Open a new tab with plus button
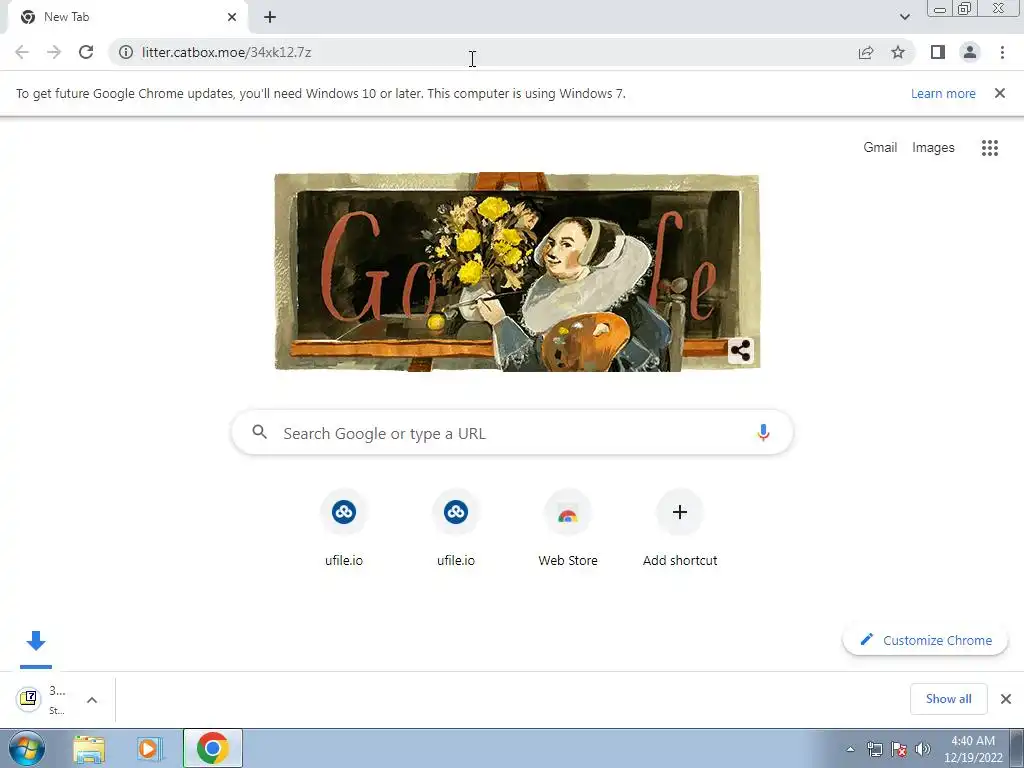The image size is (1024, 768). (270, 18)
